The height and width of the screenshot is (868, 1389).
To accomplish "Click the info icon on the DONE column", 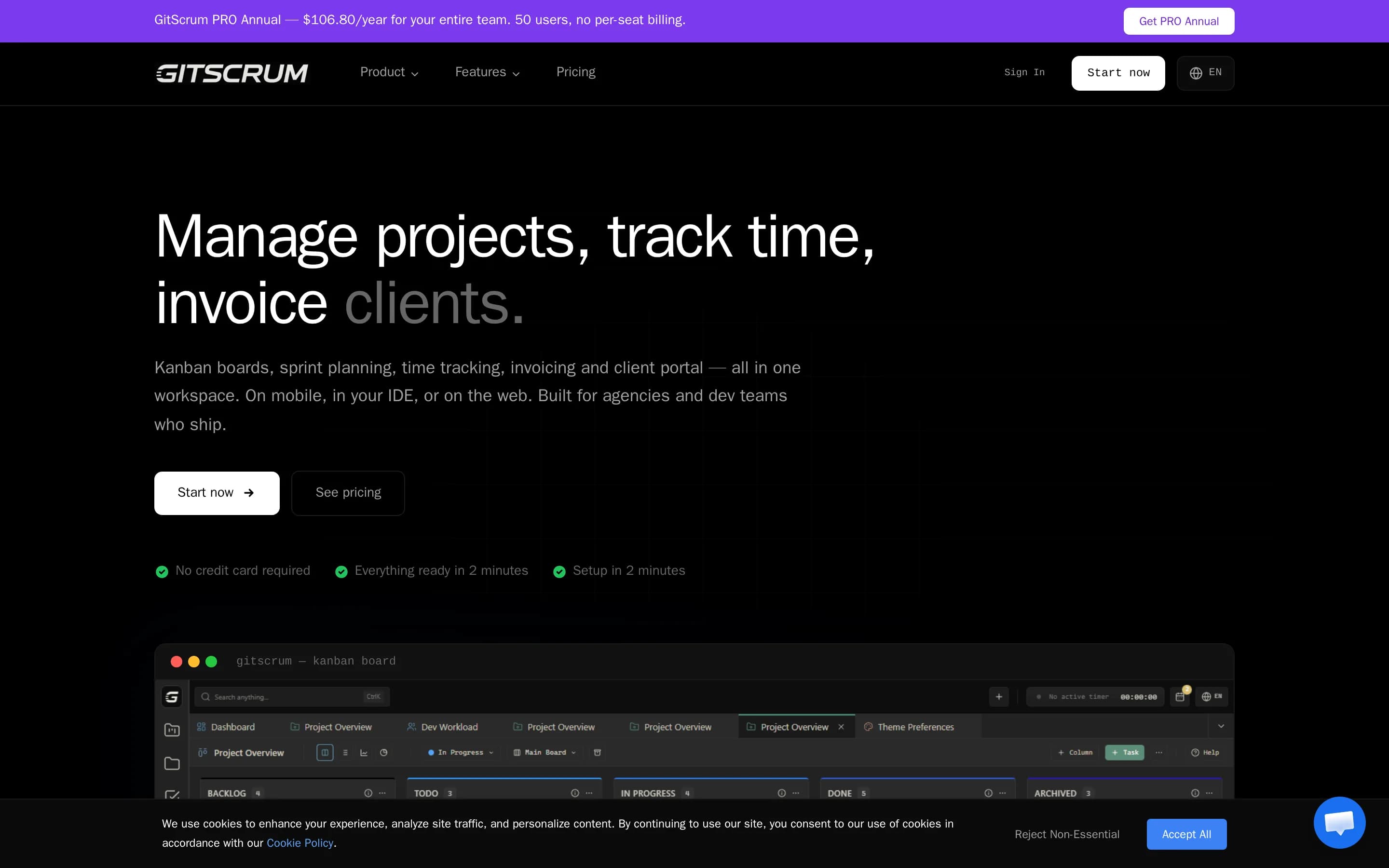I will 988,793.
